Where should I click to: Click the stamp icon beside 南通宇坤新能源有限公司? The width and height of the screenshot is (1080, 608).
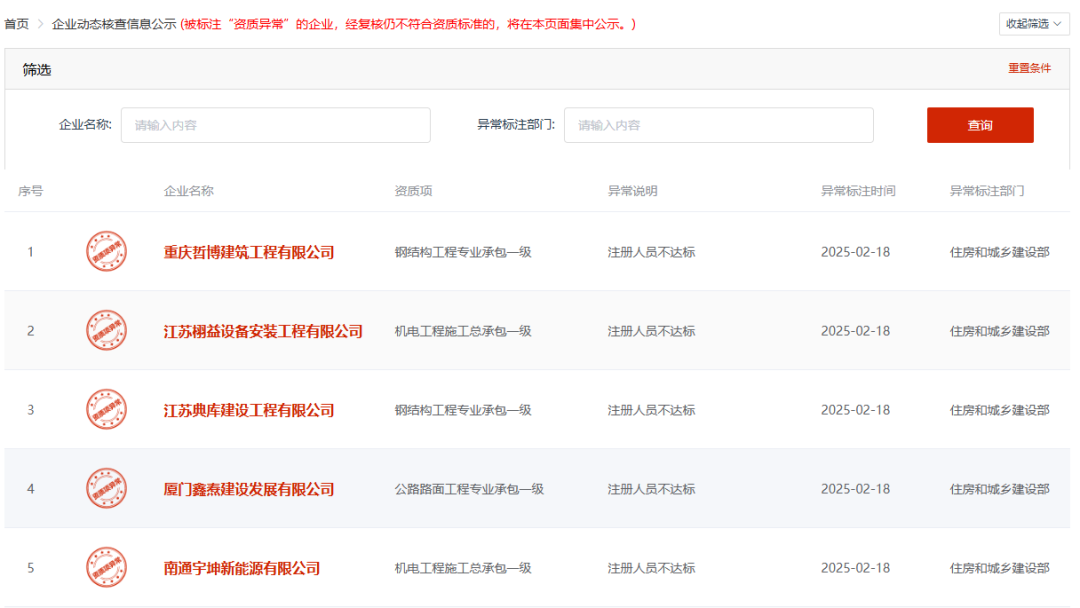click(106, 568)
